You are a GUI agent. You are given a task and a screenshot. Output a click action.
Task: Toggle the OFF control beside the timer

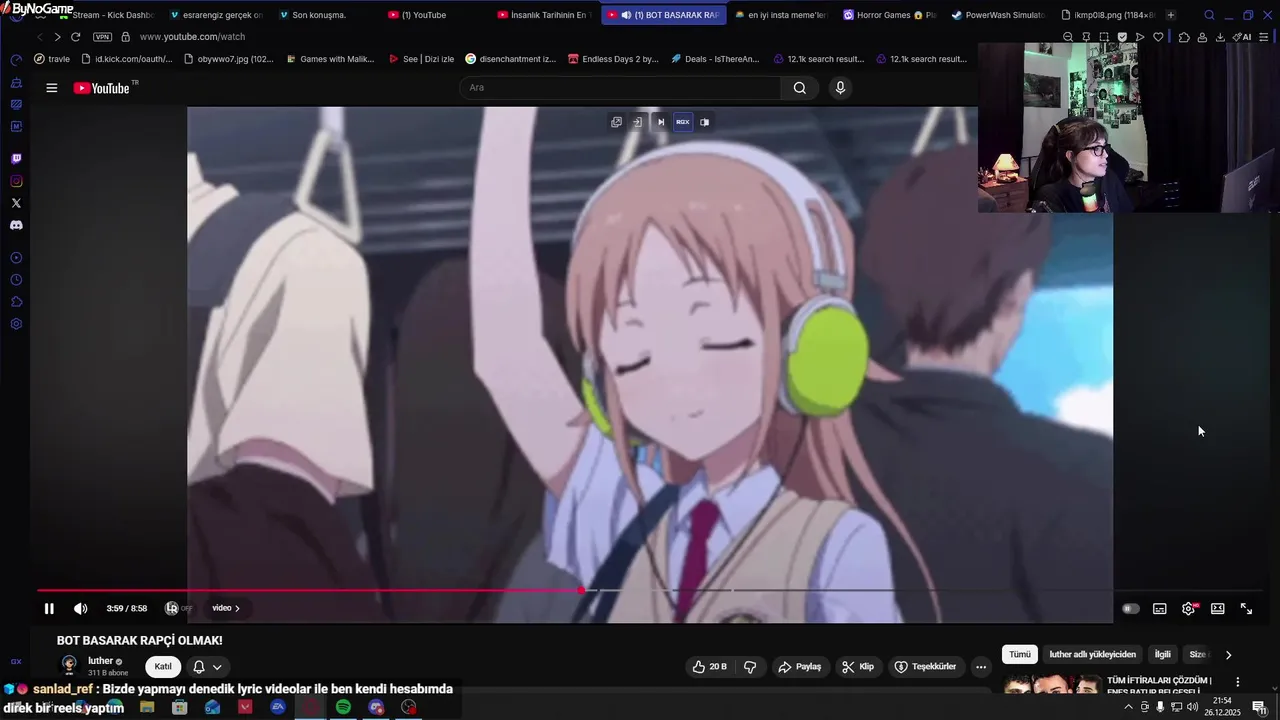click(179, 608)
